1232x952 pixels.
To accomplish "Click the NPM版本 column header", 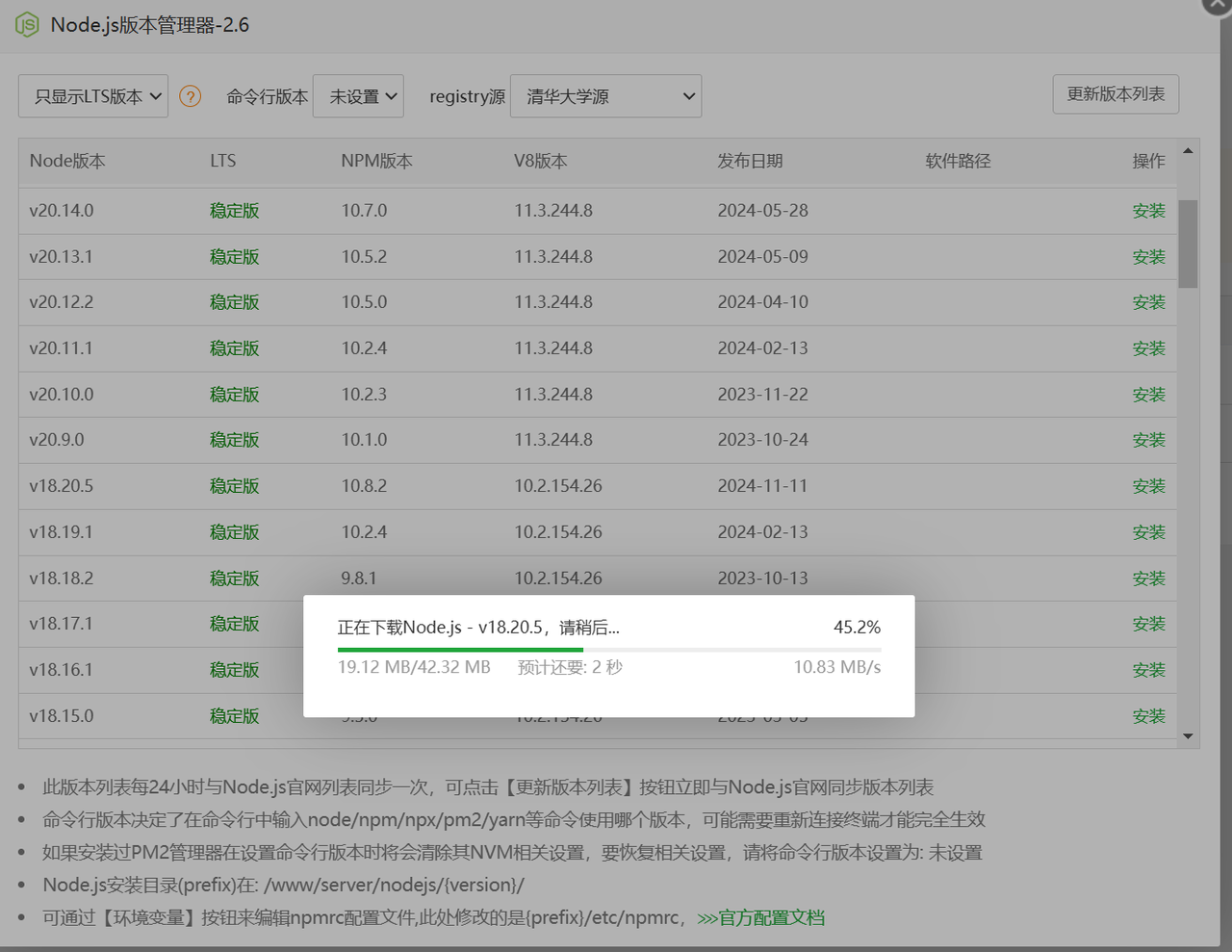I will coord(376,161).
